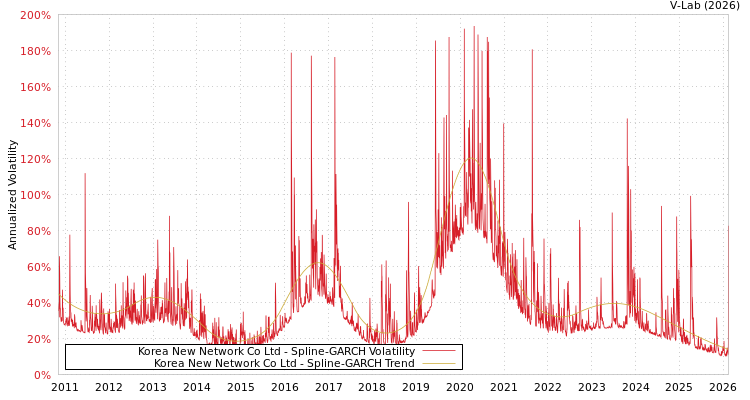
Task: Click the early red spike reaching about 112%
Action: [85, 176]
